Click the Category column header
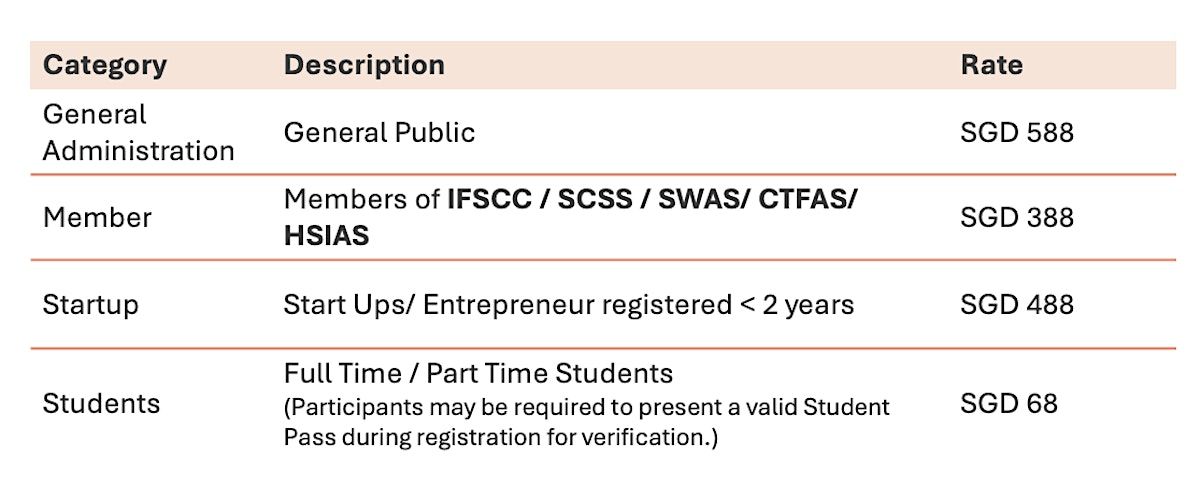Image resolution: width=1200 pixels, height=499 pixels. [x=104, y=65]
